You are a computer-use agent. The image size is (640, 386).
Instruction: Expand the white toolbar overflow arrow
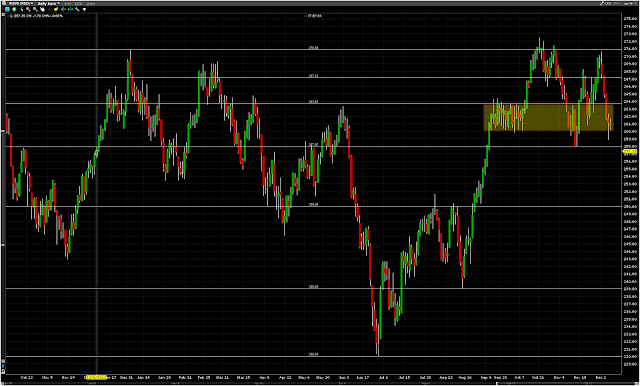(x=84, y=9)
